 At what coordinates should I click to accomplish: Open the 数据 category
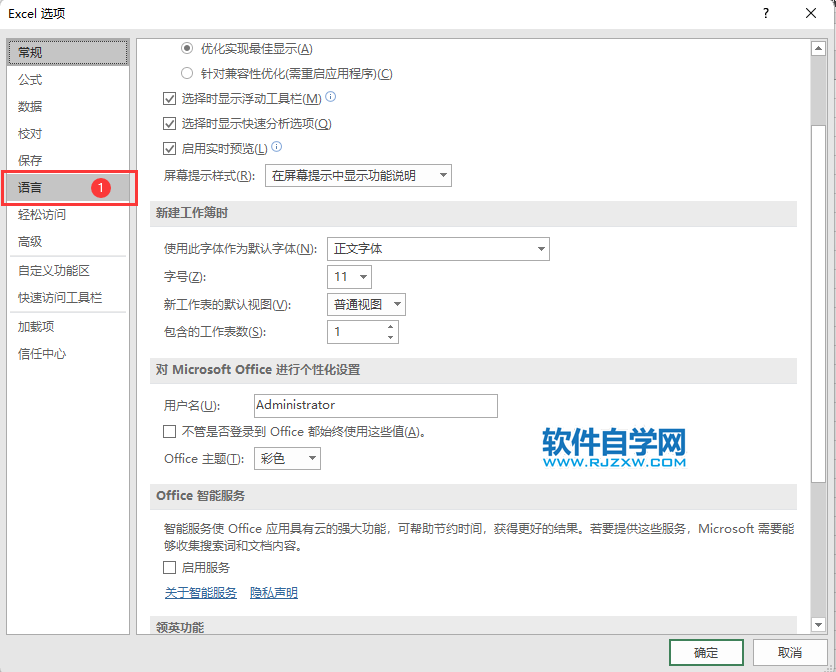68,106
